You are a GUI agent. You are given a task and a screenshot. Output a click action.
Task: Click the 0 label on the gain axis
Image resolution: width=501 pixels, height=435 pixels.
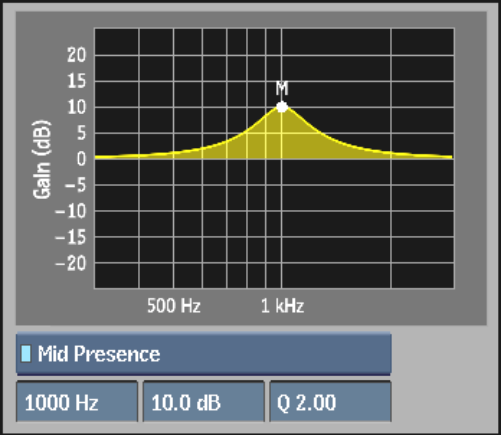click(82, 159)
